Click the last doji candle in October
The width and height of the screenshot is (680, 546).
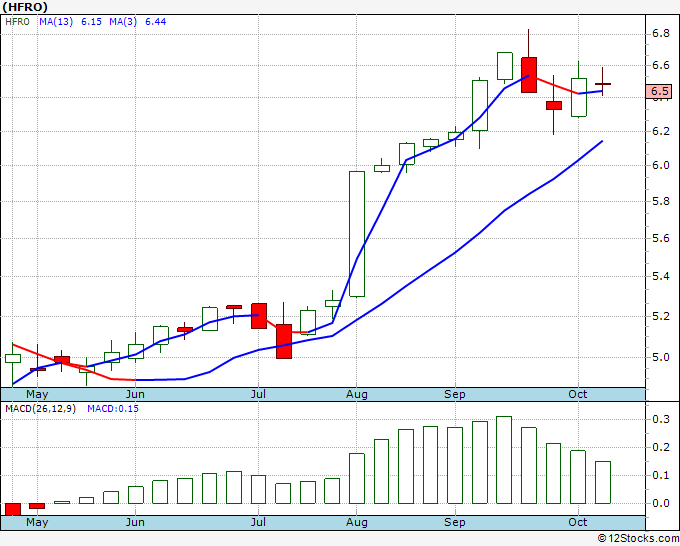pos(603,84)
